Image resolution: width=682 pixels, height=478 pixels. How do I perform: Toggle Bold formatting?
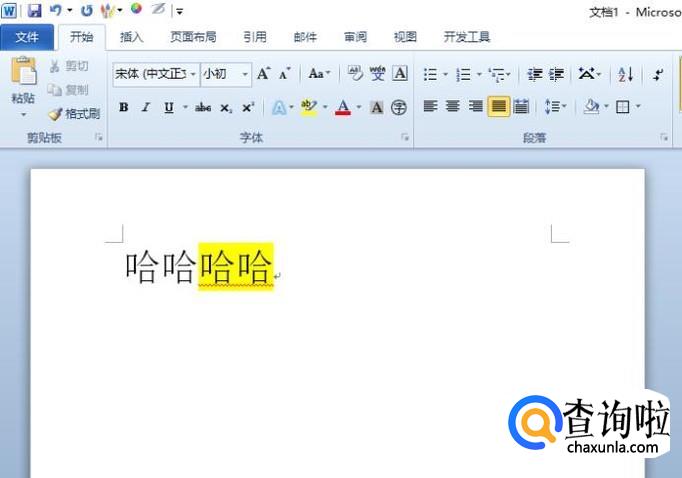(124, 107)
